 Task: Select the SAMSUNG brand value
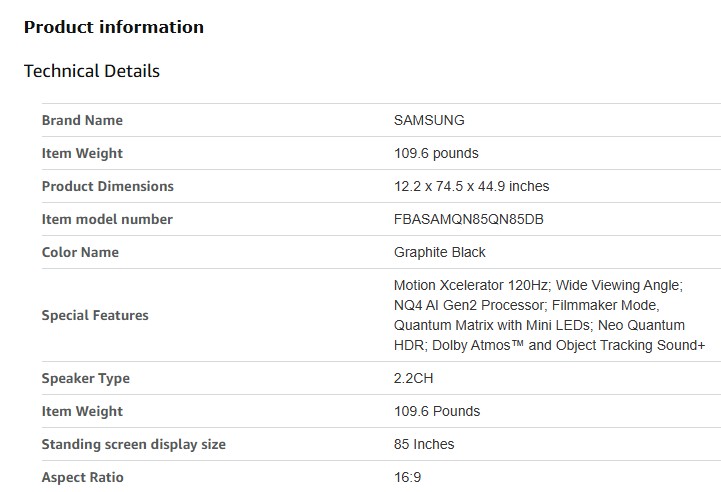click(429, 120)
